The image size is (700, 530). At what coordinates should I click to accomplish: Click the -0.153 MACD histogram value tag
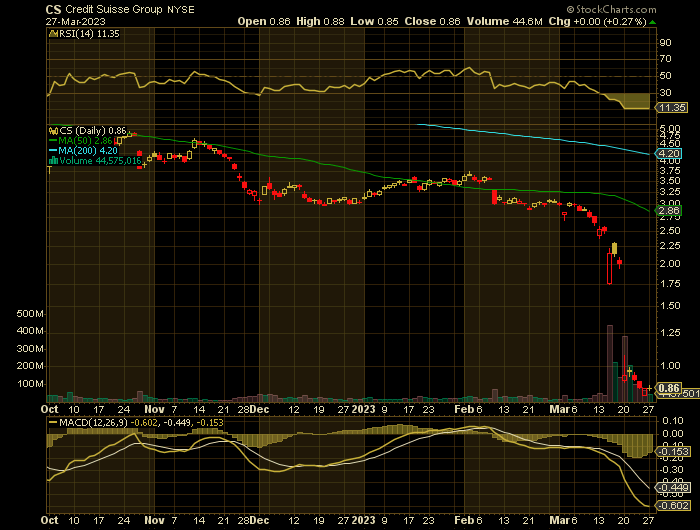point(672,452)
